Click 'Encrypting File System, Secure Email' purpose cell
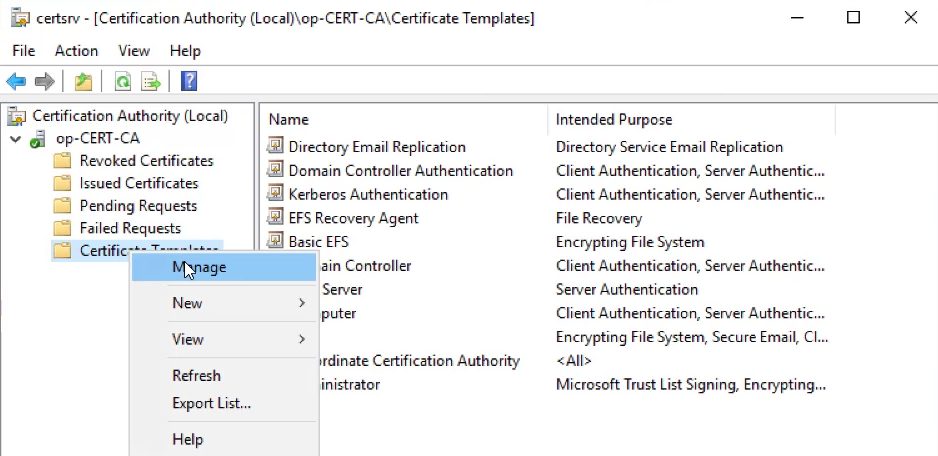The width and height of the screenshot is (938, 456). 692,337
